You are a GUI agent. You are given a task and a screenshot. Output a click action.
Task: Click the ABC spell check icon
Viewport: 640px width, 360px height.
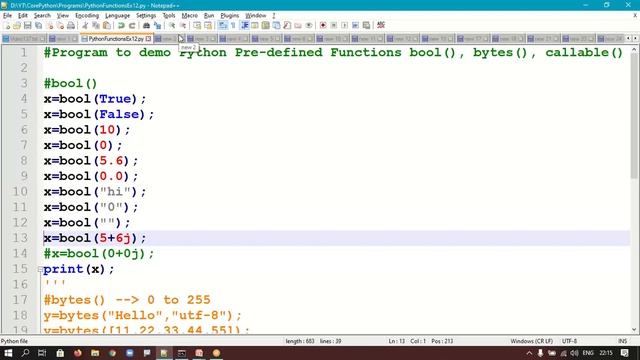coord(381,25)
